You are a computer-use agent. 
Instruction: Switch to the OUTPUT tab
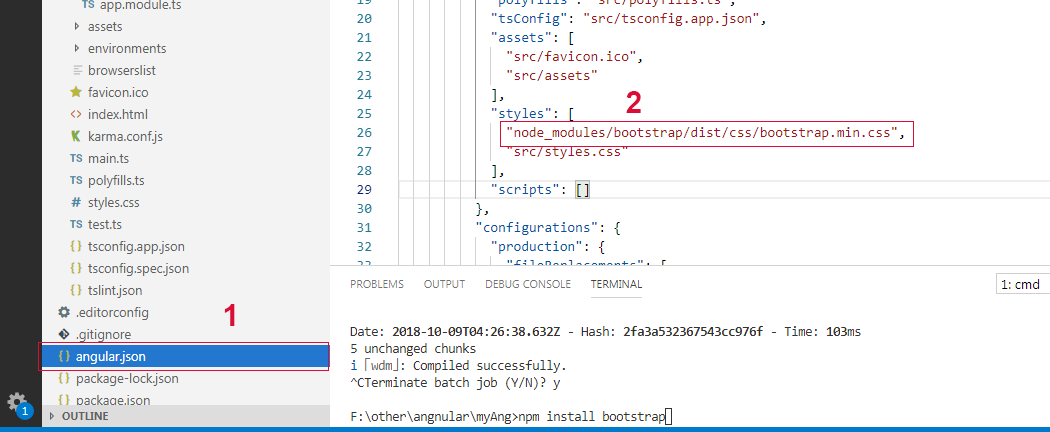445,284
